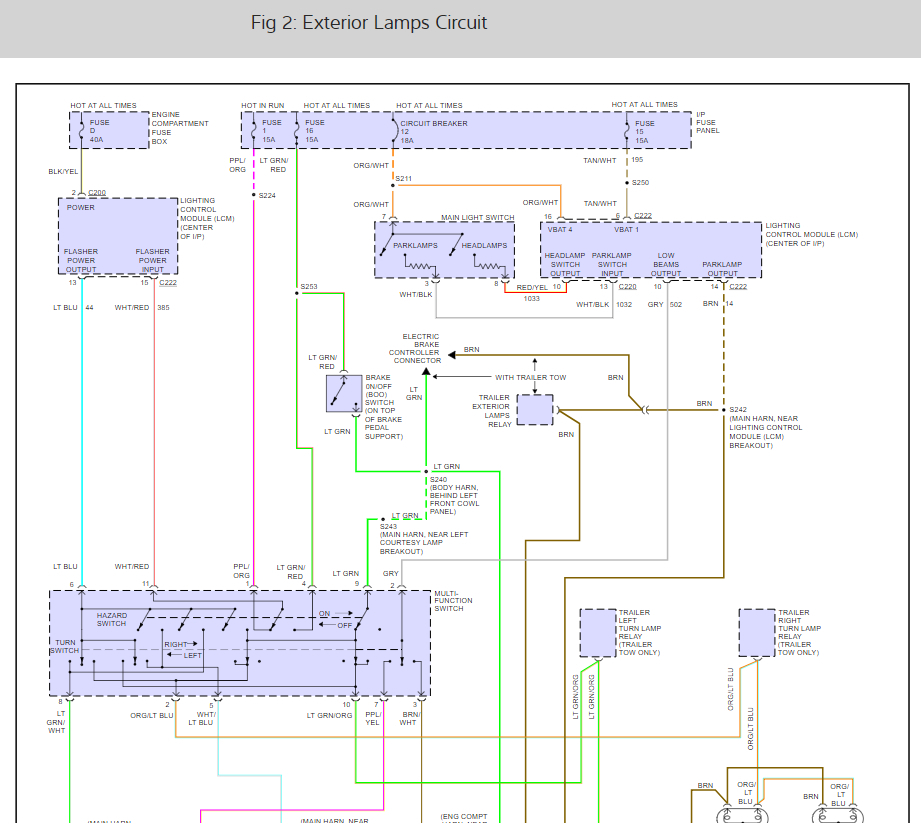The width and height of the screenshot is (921, 836).
Task: Select the "HAZARD SWITCH" label
Action: click(x=112, y=620)
